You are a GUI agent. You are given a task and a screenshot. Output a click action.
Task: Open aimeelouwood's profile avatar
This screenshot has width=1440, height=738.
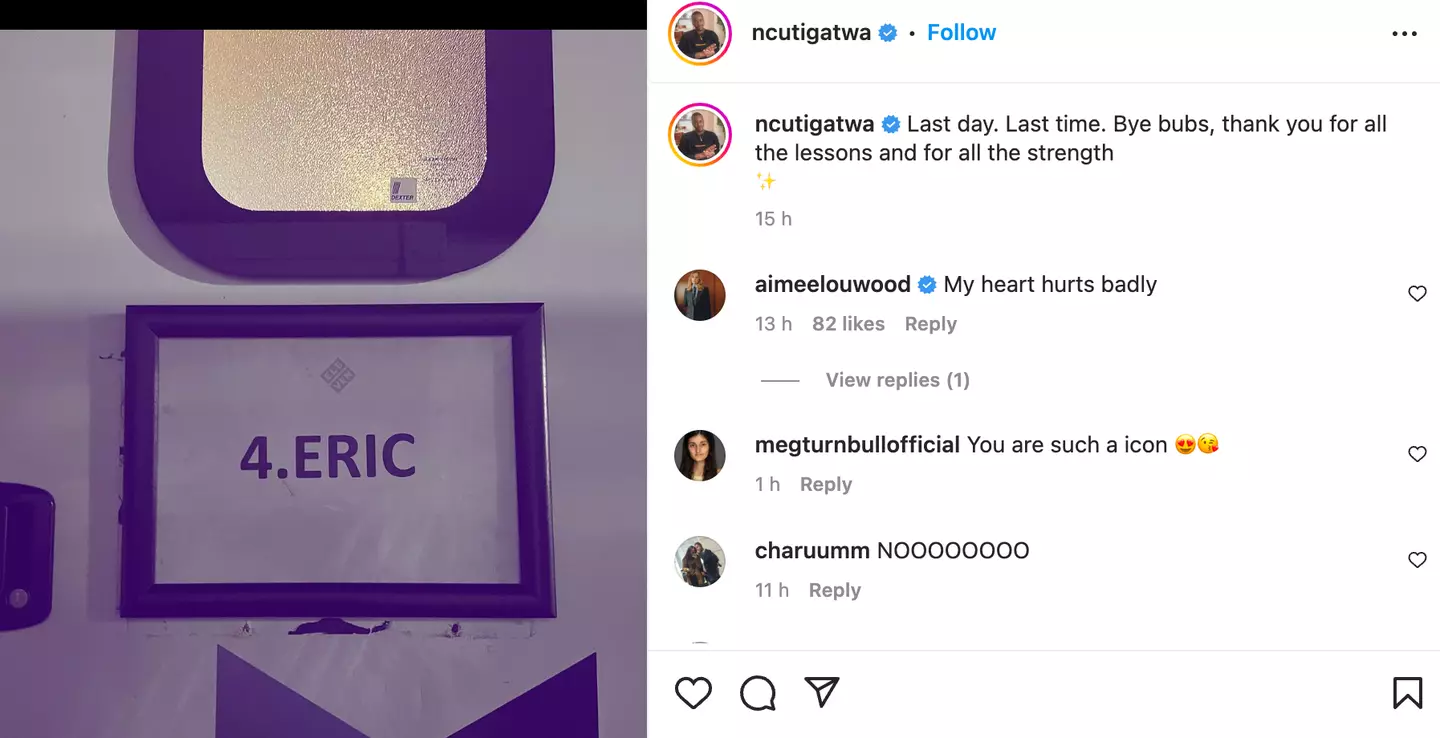699,295
